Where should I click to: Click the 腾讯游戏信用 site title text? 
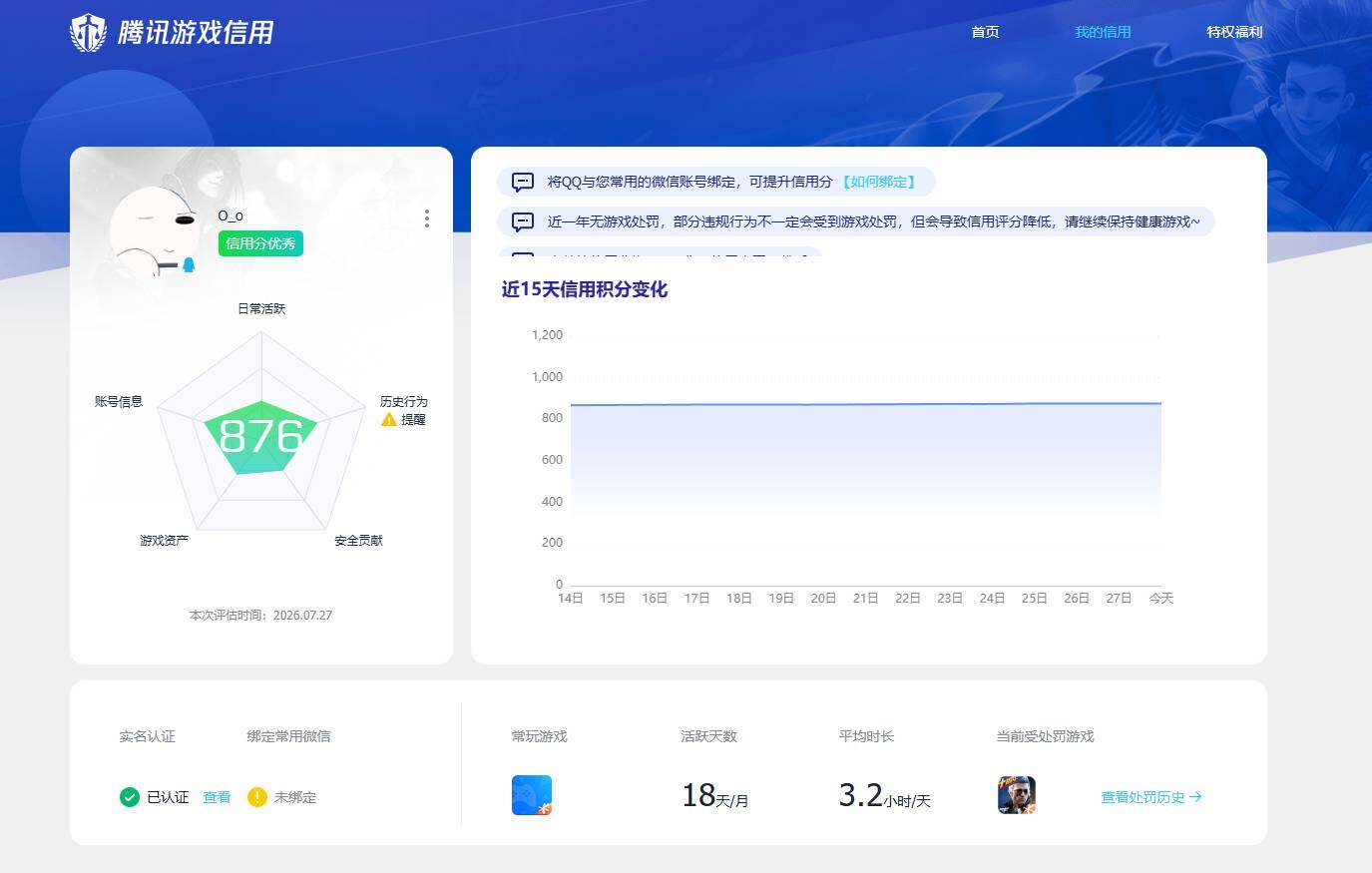pyautogui.click(x=196, y=33)
